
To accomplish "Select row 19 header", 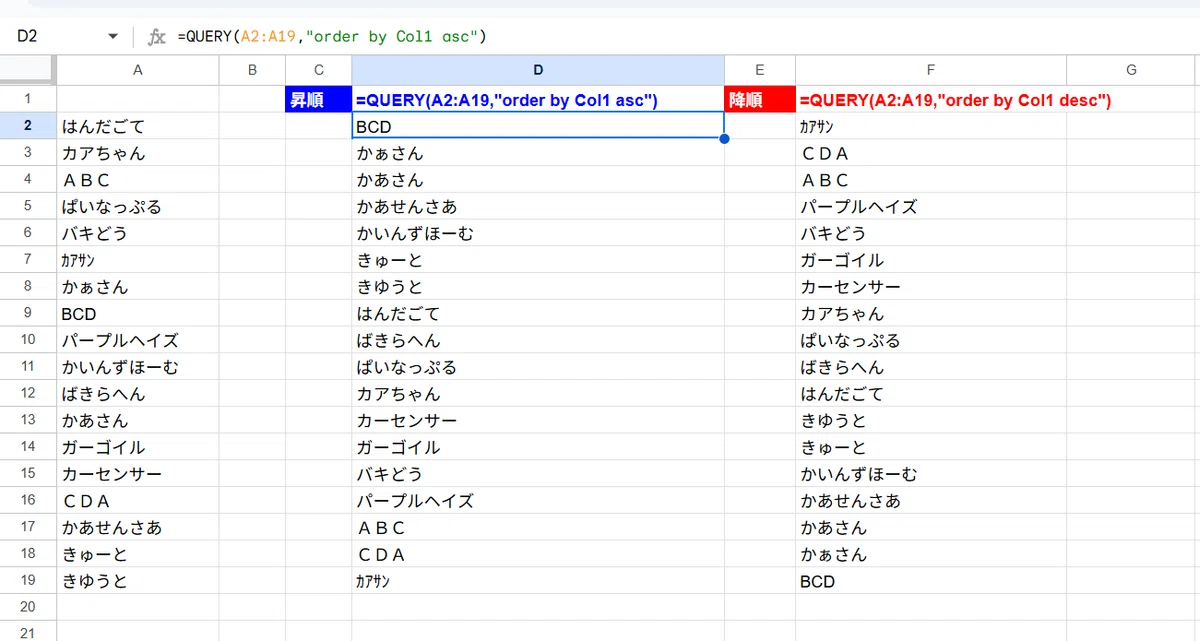I will click(x=28, y=581).
